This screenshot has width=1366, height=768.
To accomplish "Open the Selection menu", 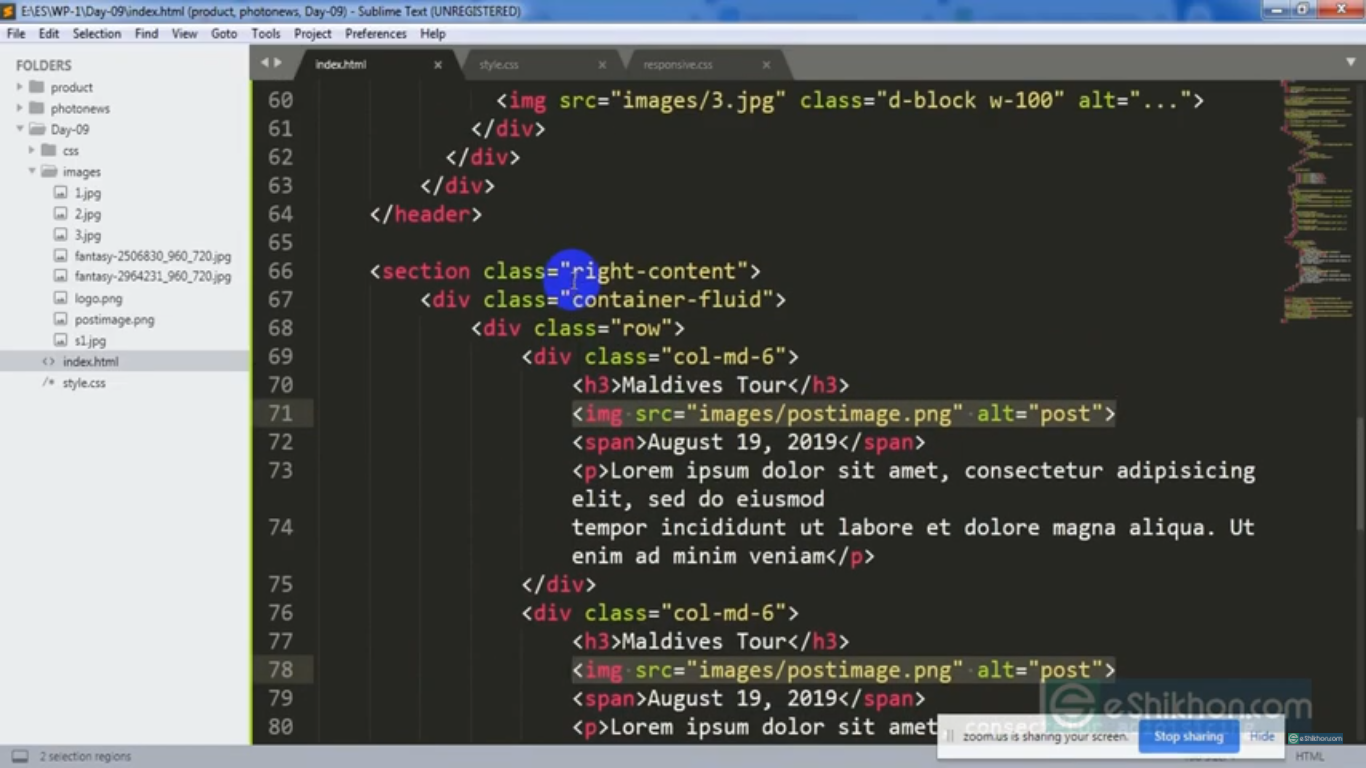I will pyautogui.click(x=96, y=33).
